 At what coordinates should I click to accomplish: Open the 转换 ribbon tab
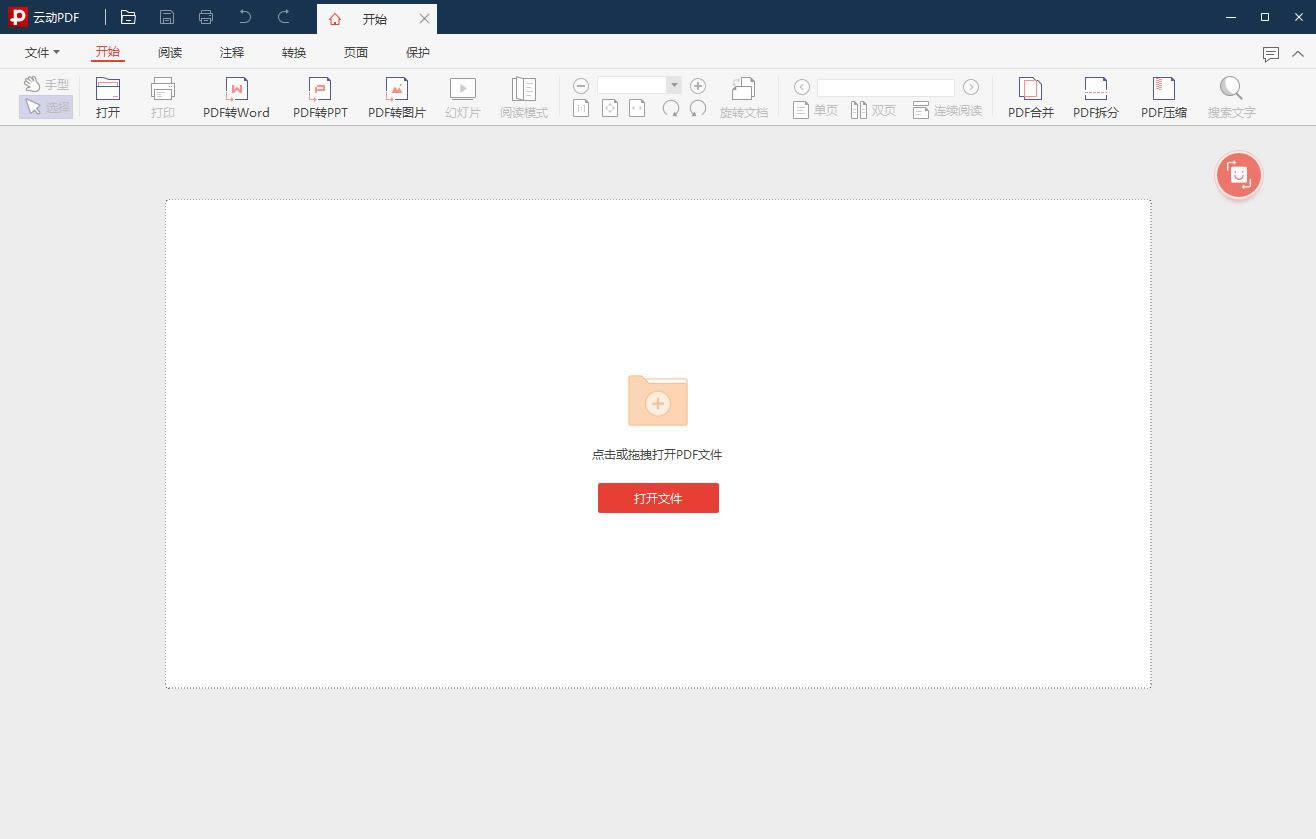pos(294,52)
